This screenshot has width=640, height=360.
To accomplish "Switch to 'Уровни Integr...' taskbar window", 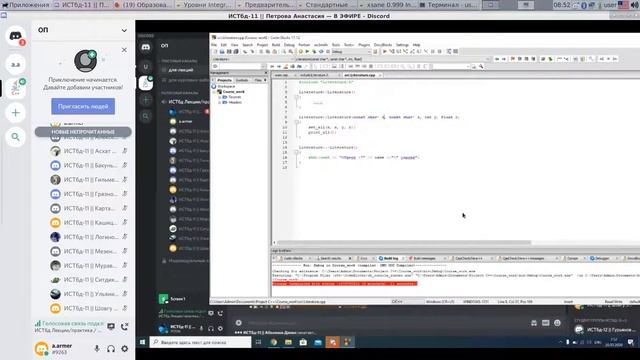I will tap(204, 5).
